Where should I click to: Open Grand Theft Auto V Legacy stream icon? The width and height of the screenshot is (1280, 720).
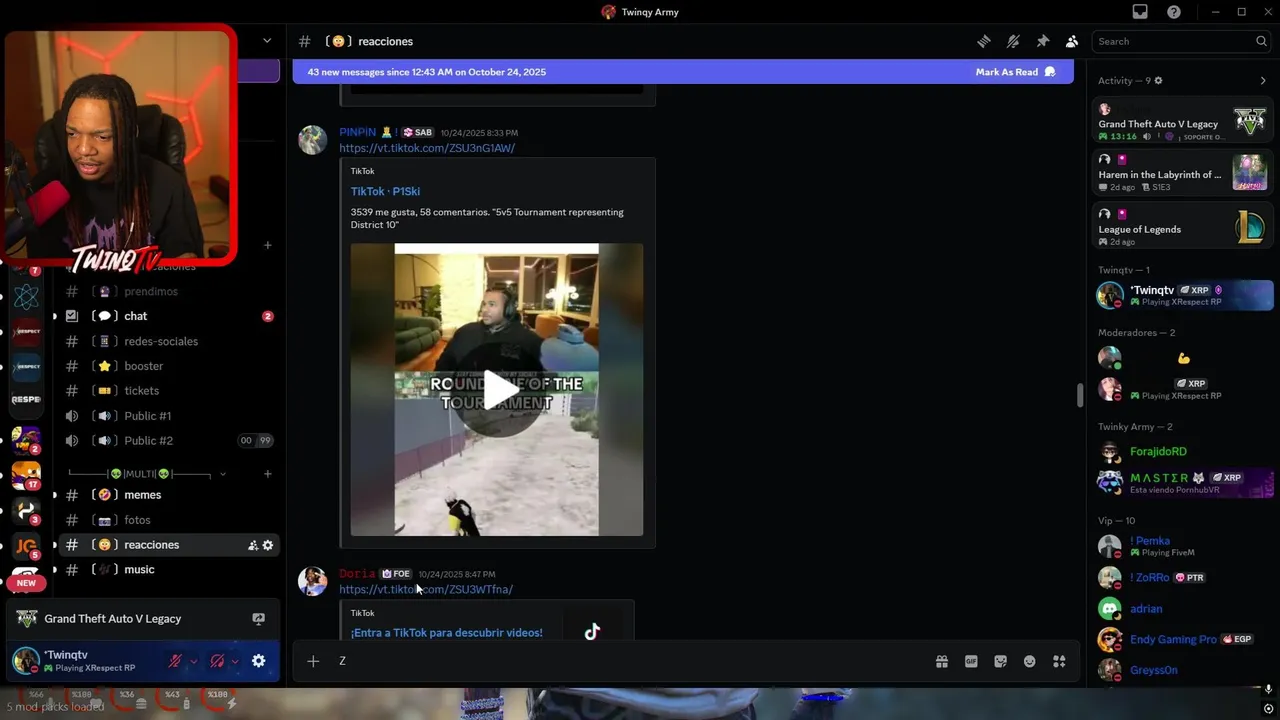(258, 619)
